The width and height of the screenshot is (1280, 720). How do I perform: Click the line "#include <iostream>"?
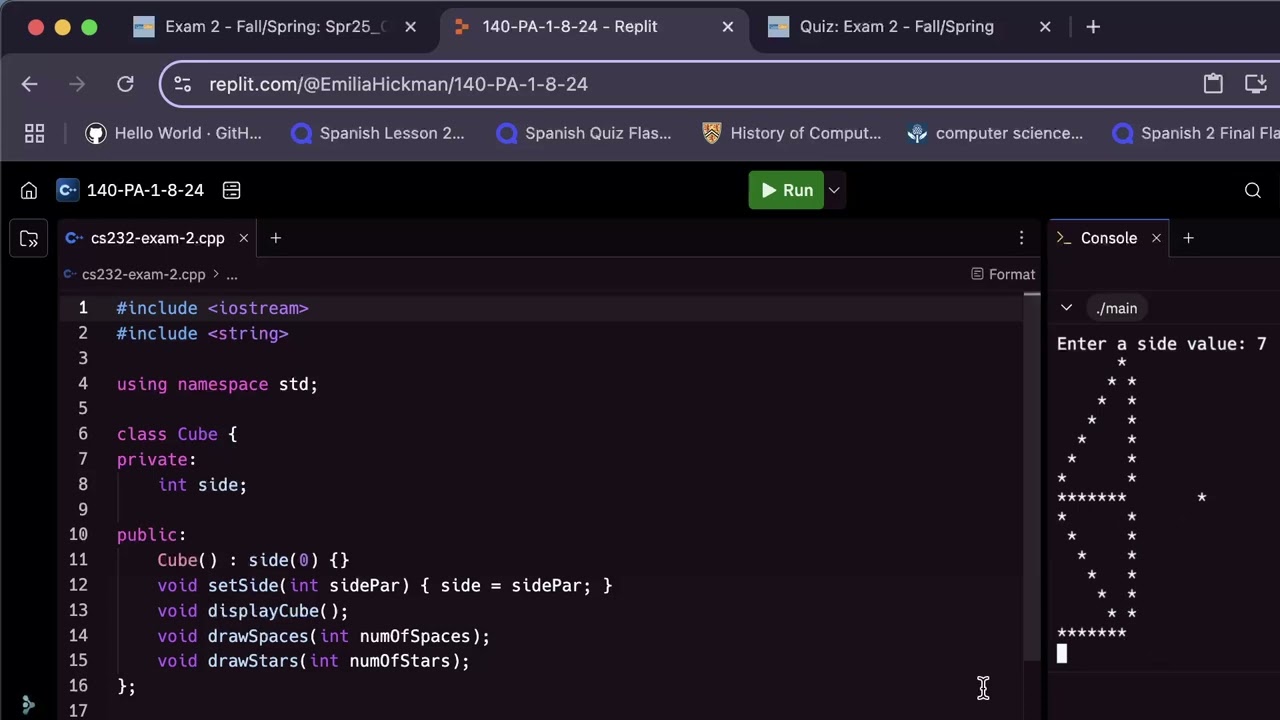(213, 308)
